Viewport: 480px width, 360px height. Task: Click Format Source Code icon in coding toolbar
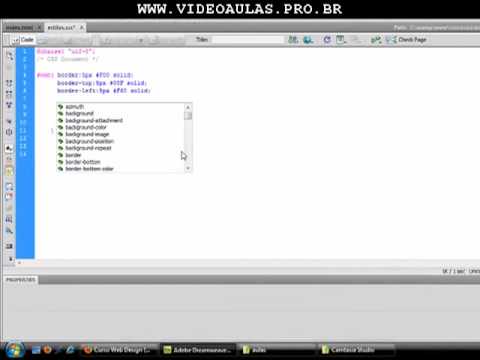pyautogui.click(x=9, y=246)
